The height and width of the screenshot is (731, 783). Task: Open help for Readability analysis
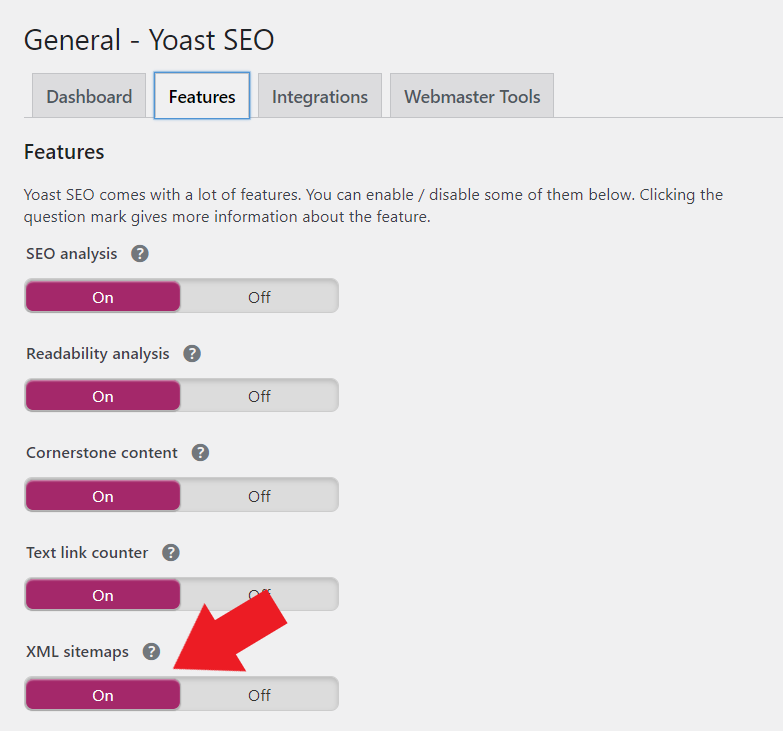(x=192, y=354)
